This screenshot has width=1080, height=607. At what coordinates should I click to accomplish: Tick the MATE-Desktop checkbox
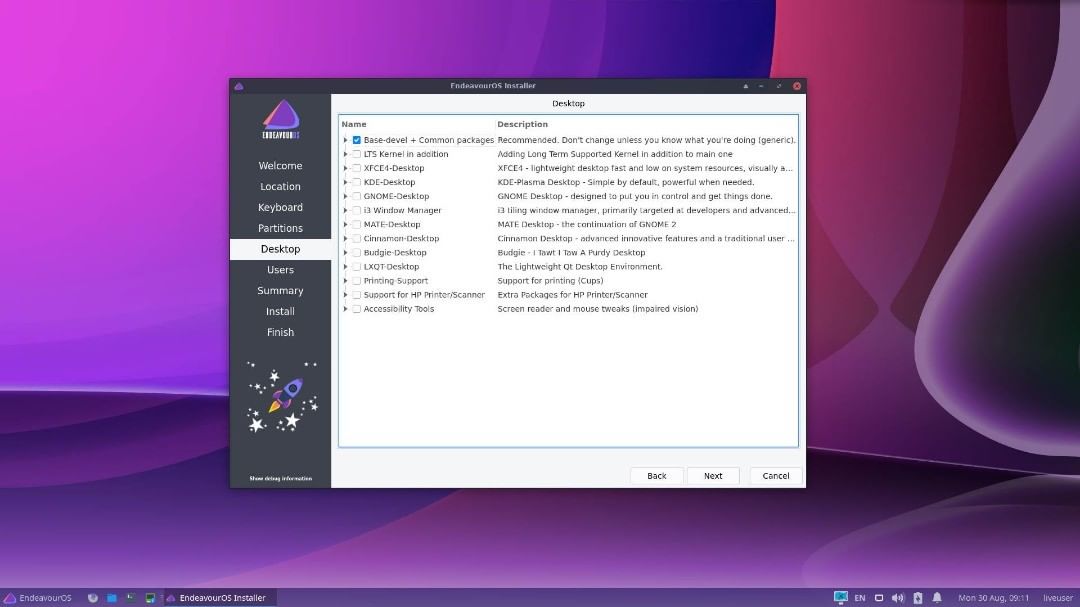click(x=357, y=225)
